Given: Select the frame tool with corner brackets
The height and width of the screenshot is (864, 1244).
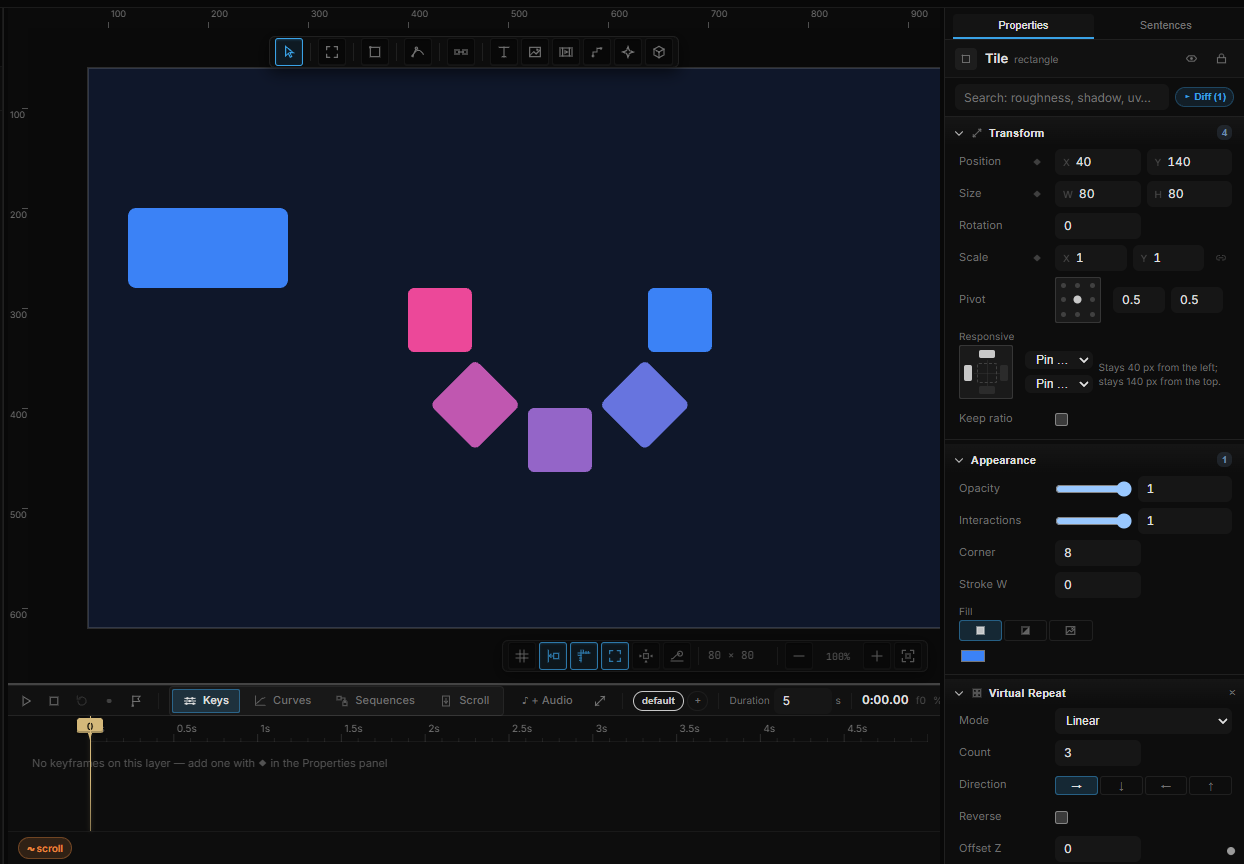Looking at the screenshot, I should point(332,52).
